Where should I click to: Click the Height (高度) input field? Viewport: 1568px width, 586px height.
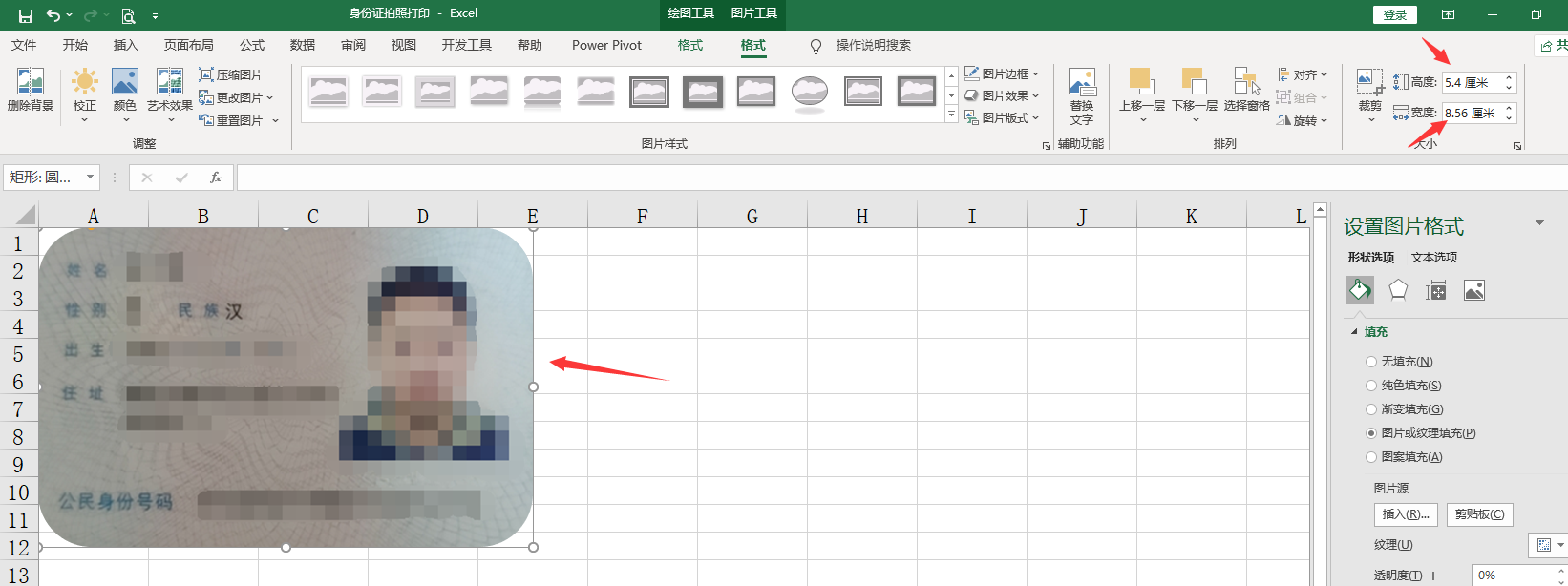1472,83
